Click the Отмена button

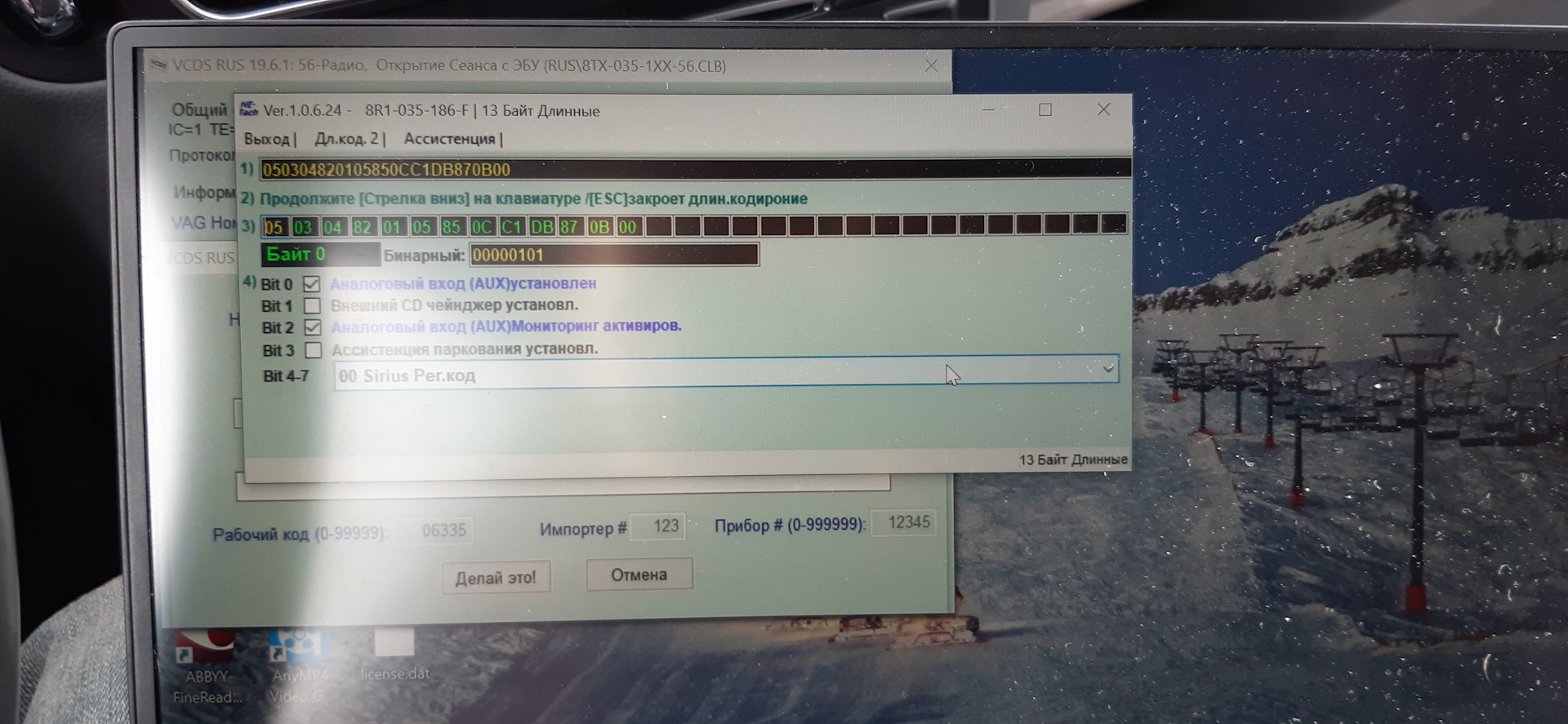tap(639, 575)
